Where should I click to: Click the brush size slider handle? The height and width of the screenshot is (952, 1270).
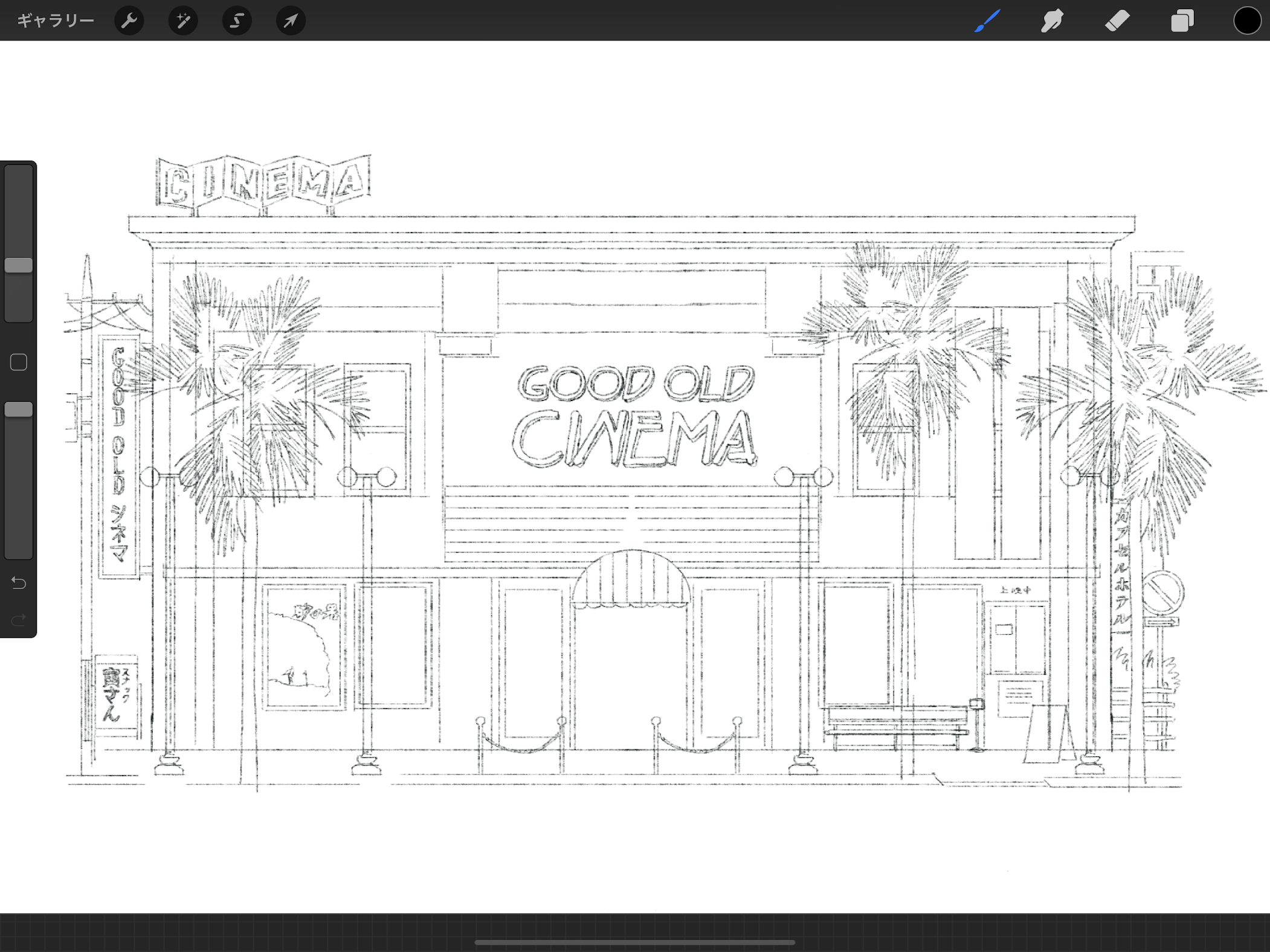pyautogui.click(x=19, y=265)
